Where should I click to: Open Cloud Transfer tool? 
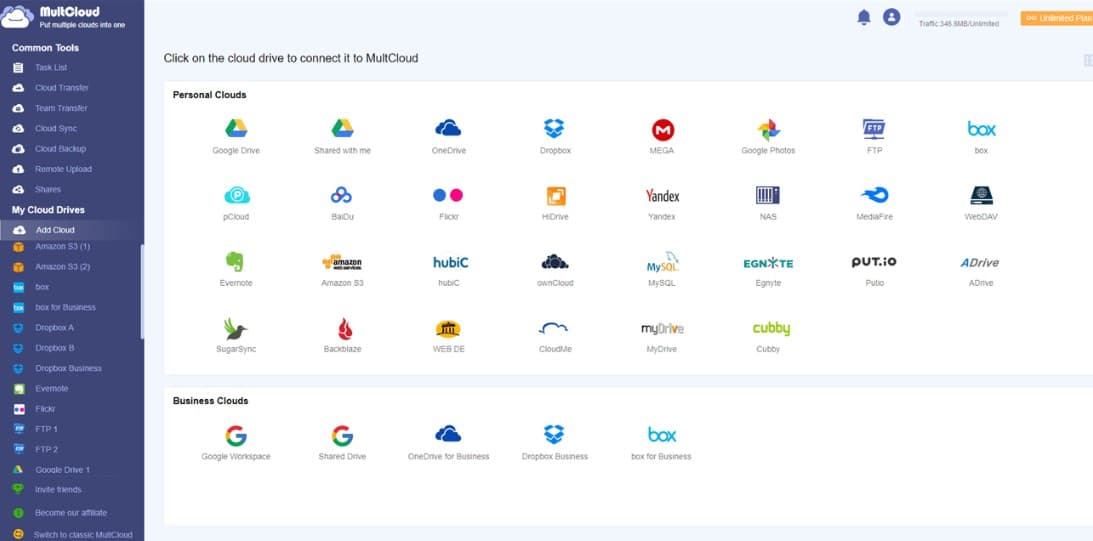[x=61, y=88]
